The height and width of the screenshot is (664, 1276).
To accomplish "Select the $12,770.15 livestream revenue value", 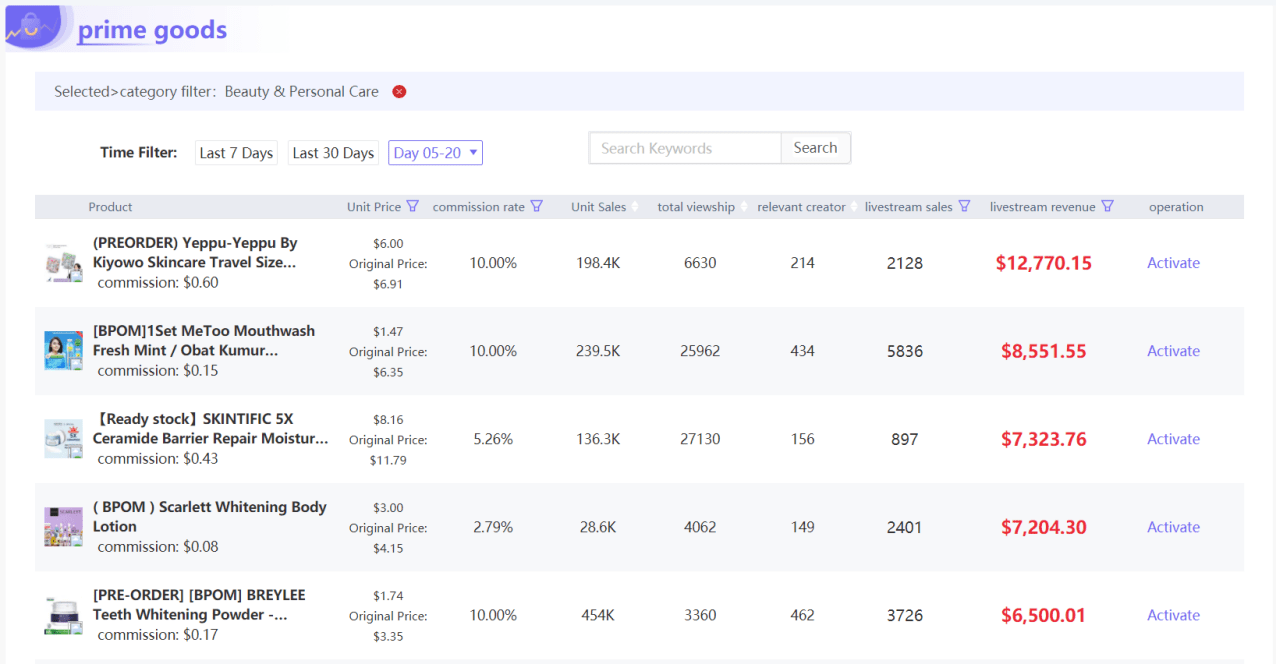I will [x=1044, y=263].
